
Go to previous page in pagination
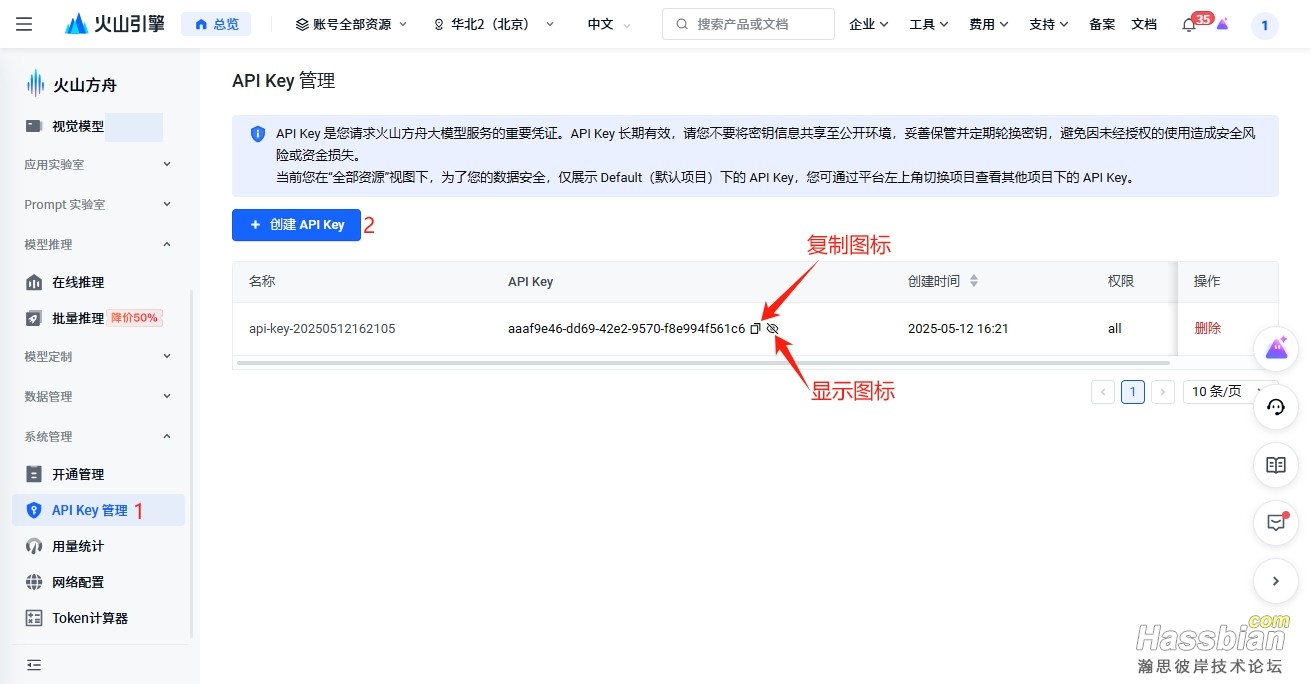coord(1103,392)
